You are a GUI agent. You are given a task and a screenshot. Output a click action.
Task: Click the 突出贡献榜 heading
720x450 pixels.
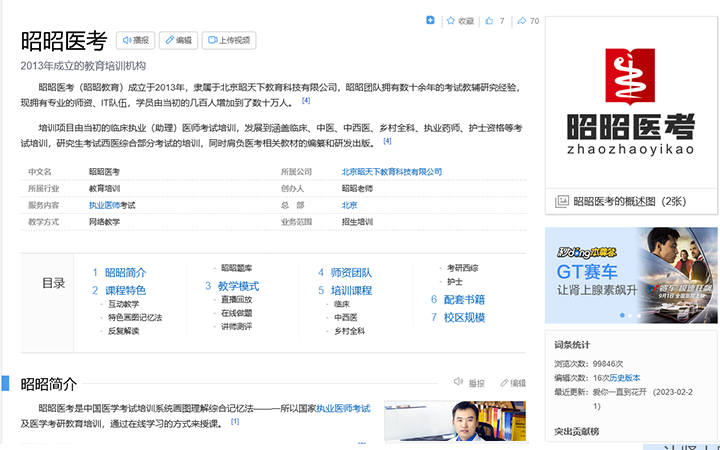click(x=576, y=432)
